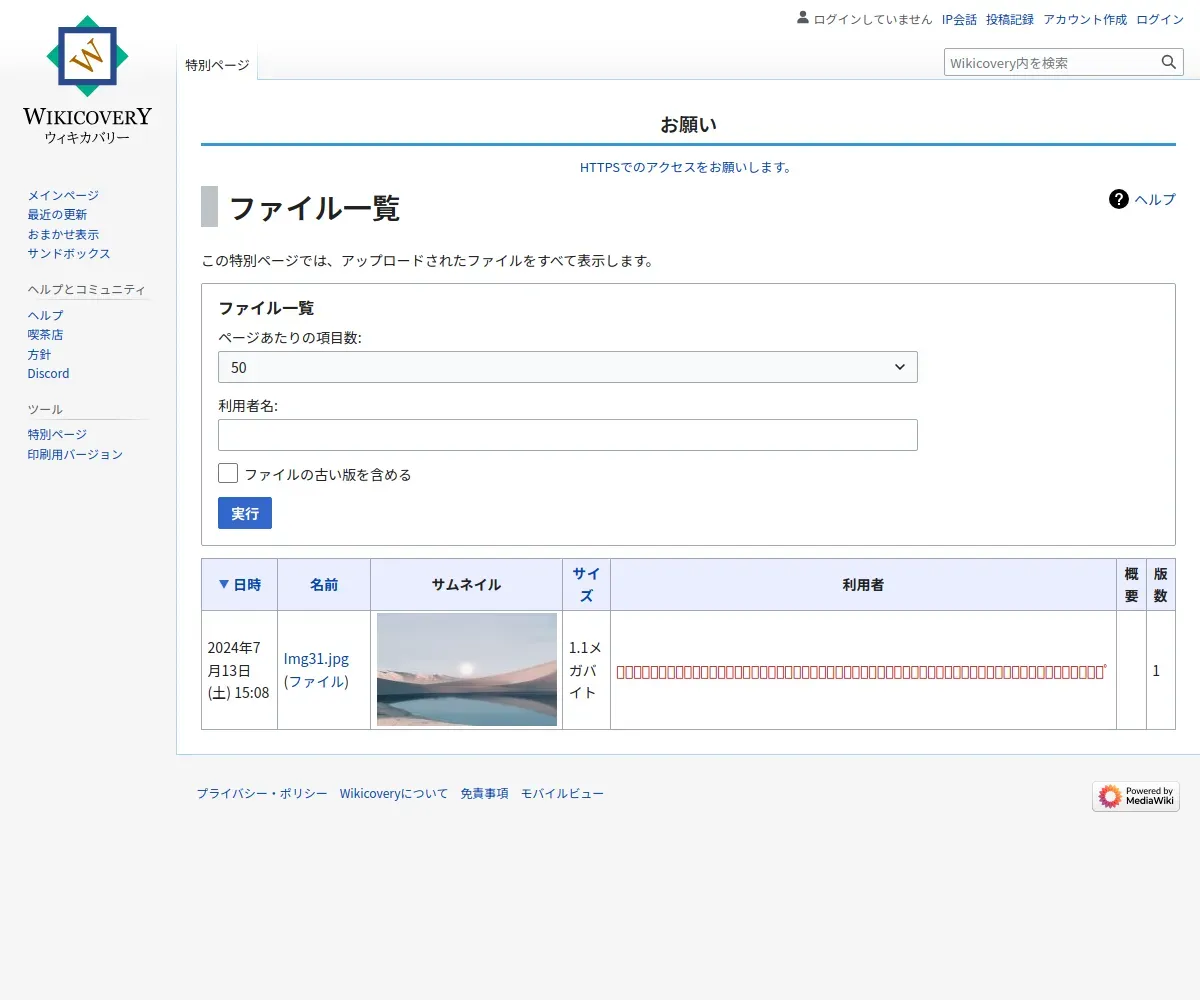Sort the table by サイズ column
Screen dimensions: 1200x1000
(x=586, y=584)
